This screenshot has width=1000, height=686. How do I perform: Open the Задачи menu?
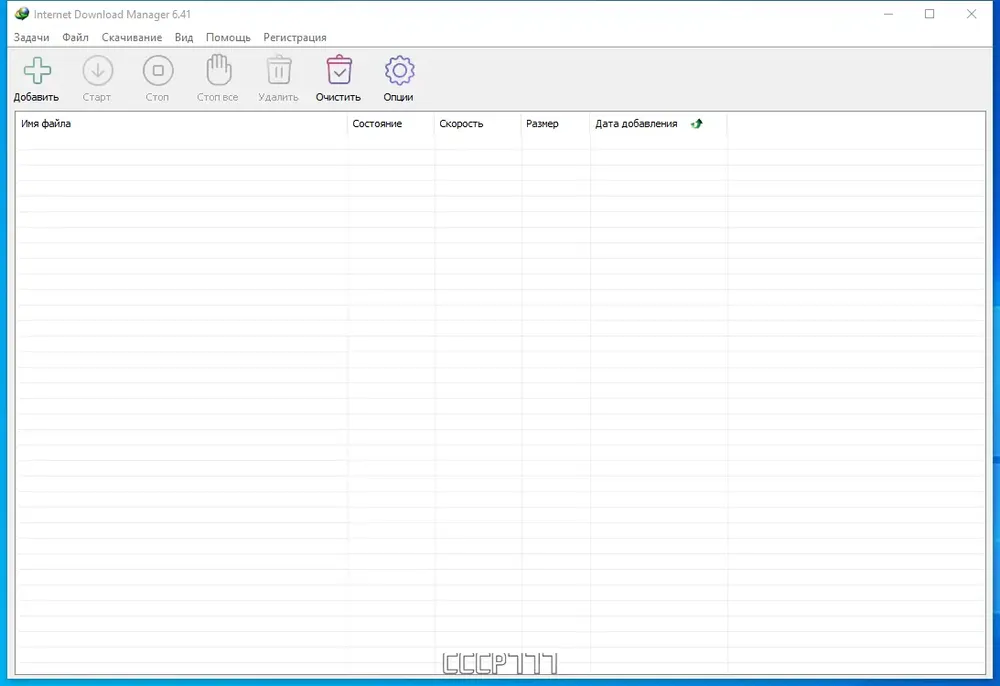tap(31, 38)
